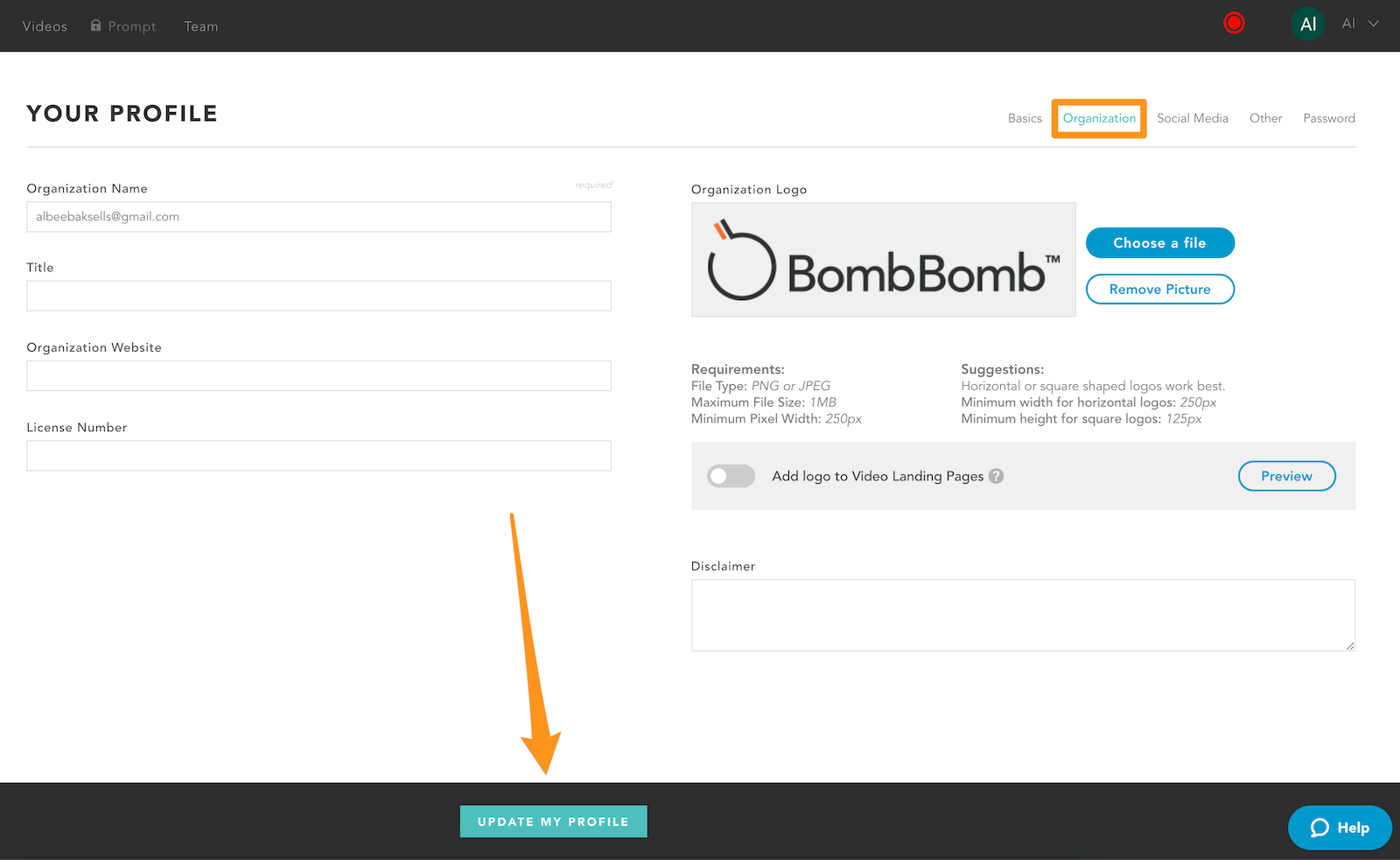
Task: Click the green Al avatar circle
Action: tap(1307, 24)
